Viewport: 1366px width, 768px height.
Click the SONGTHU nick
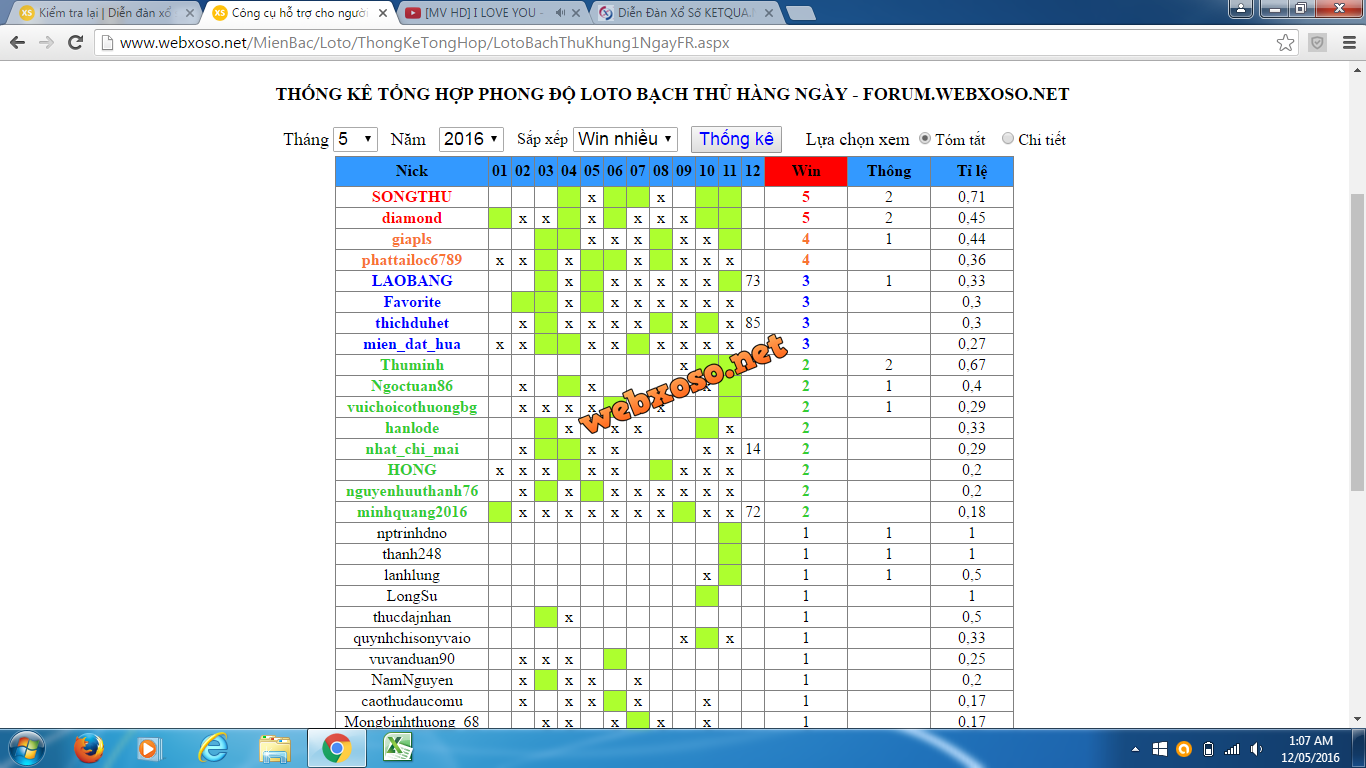point(412,197)
